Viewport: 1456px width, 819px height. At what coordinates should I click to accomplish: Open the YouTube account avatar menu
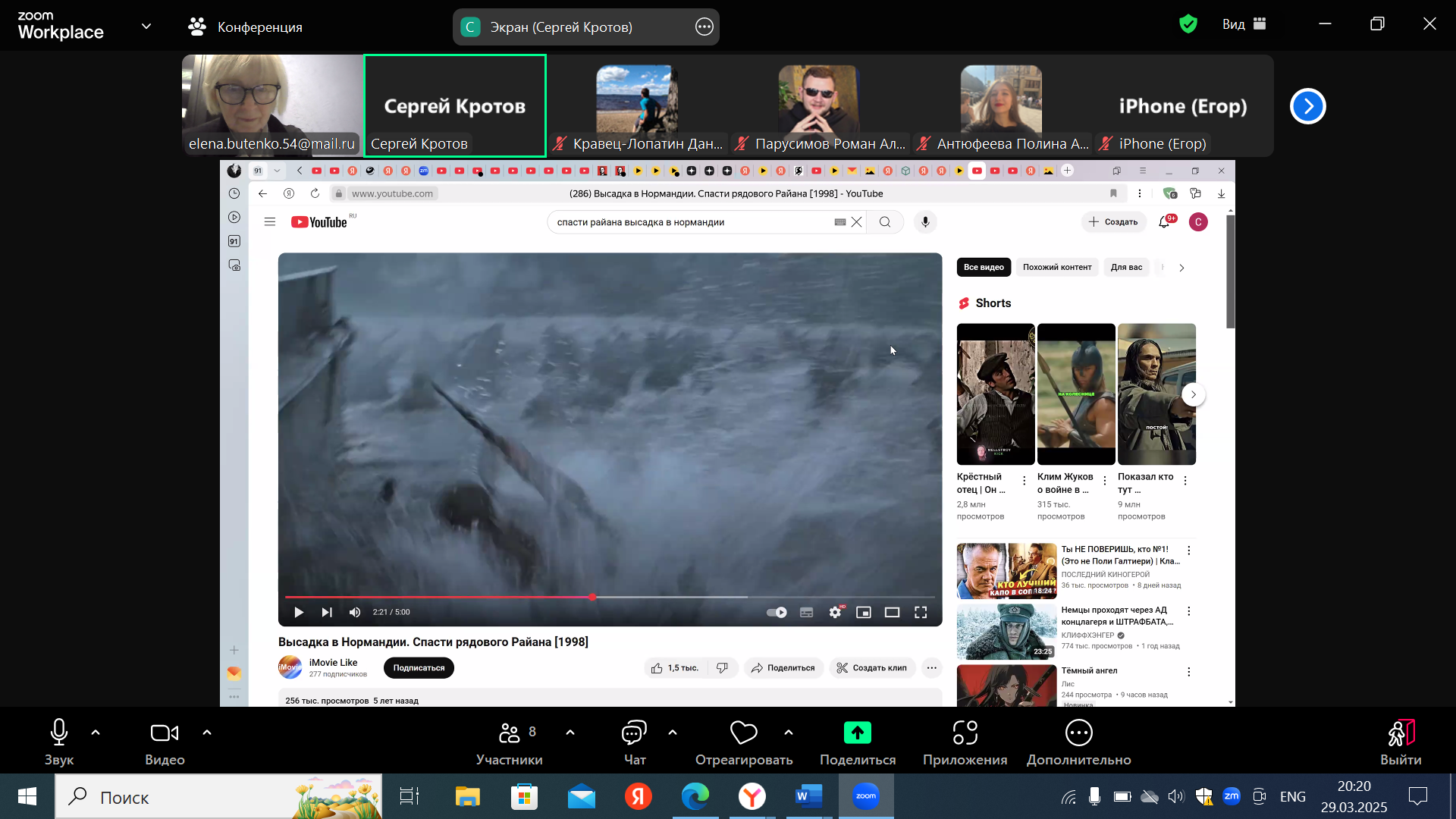[1198, 222]
